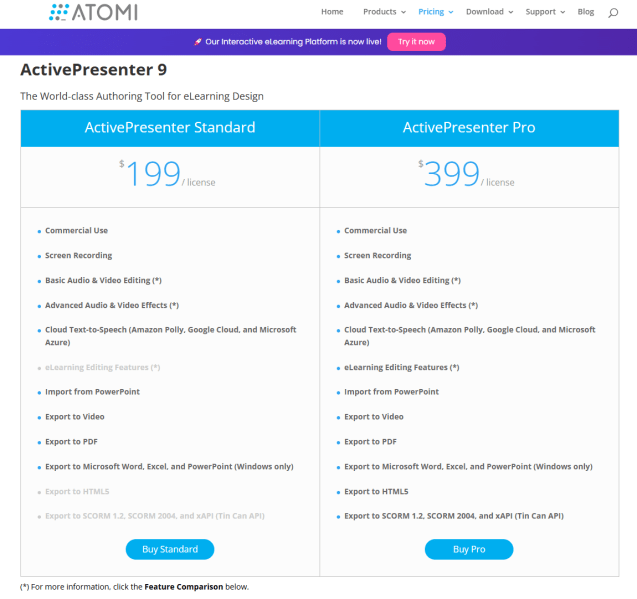
Task: Click the ActivePresenter 9 heading
Action: coord(94,70)
